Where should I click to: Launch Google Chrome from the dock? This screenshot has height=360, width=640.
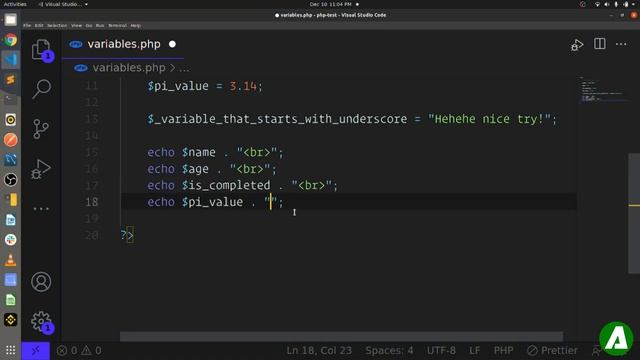(x=11, y=40)
